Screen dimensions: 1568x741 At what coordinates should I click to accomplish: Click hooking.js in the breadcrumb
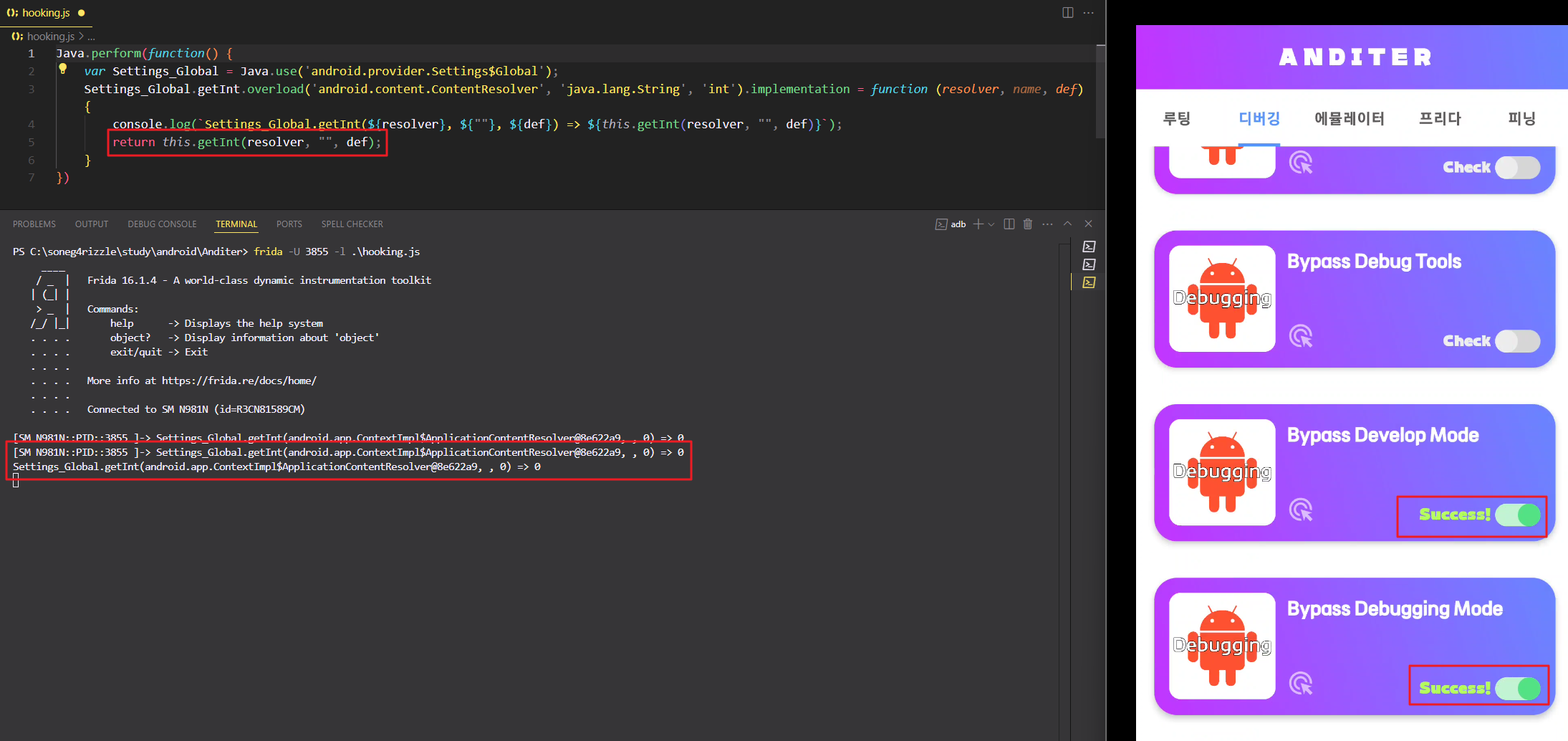click(50, 36)
